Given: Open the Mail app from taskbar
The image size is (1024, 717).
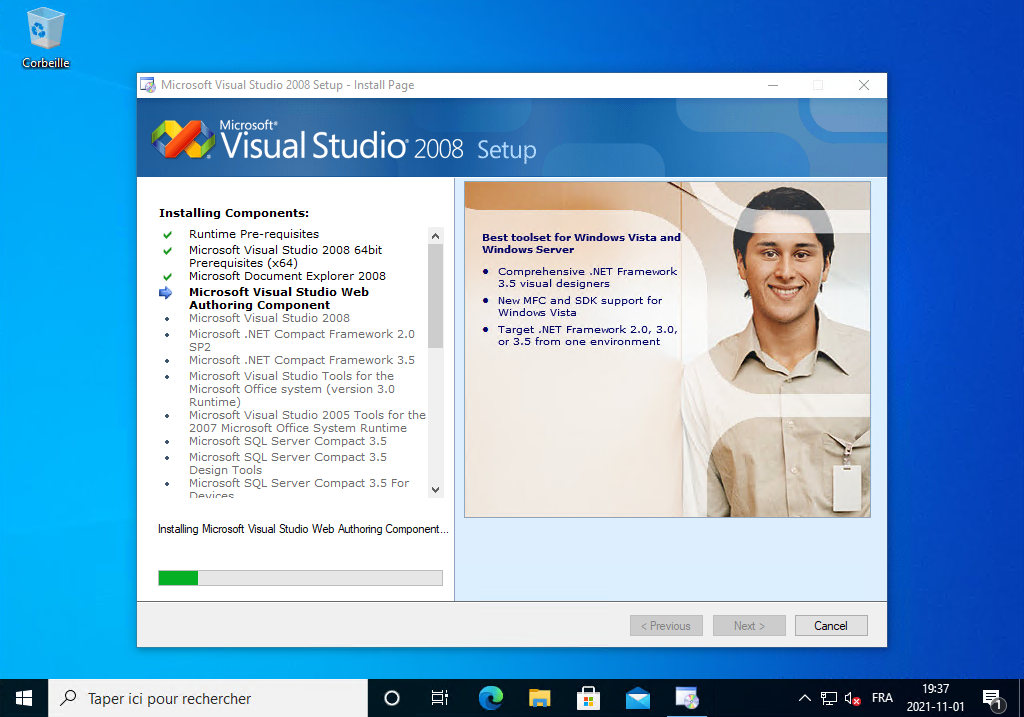Looking at the screenshot, I should [x=637, y=698].
